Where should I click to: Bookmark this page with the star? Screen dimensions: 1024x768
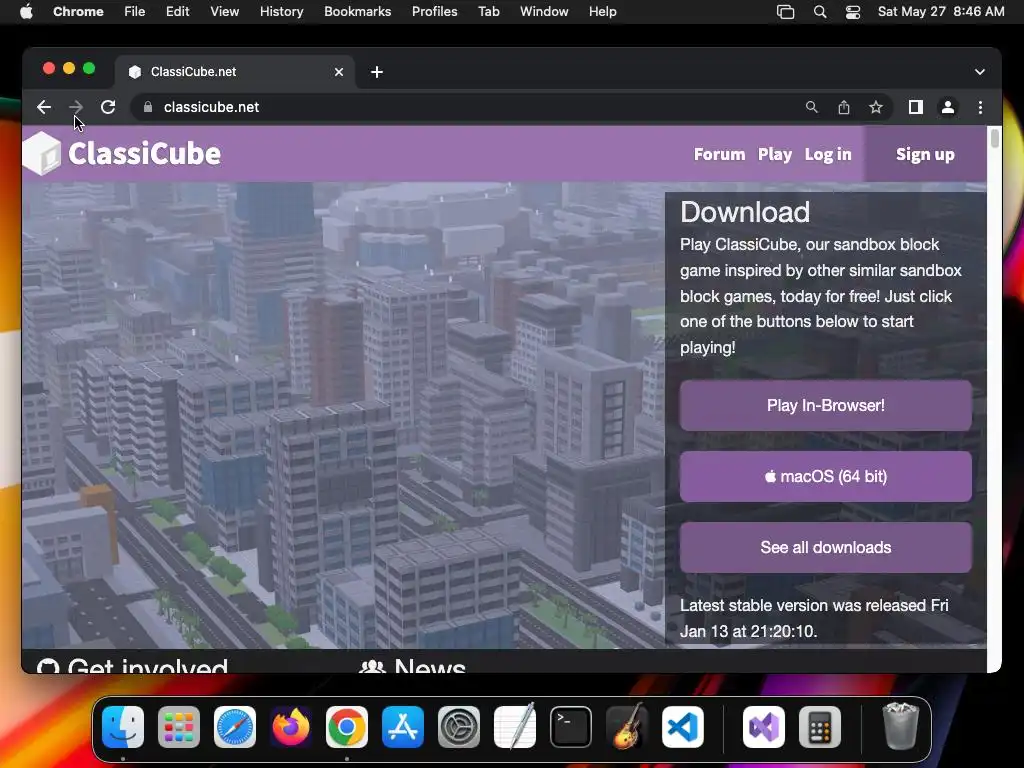click(x=876, y=107)
